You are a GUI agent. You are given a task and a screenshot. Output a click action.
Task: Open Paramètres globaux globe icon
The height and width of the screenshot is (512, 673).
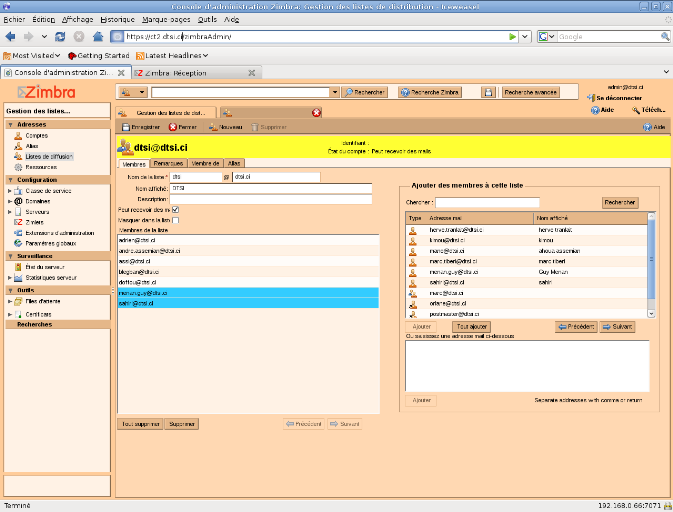(x=18, y=244)
